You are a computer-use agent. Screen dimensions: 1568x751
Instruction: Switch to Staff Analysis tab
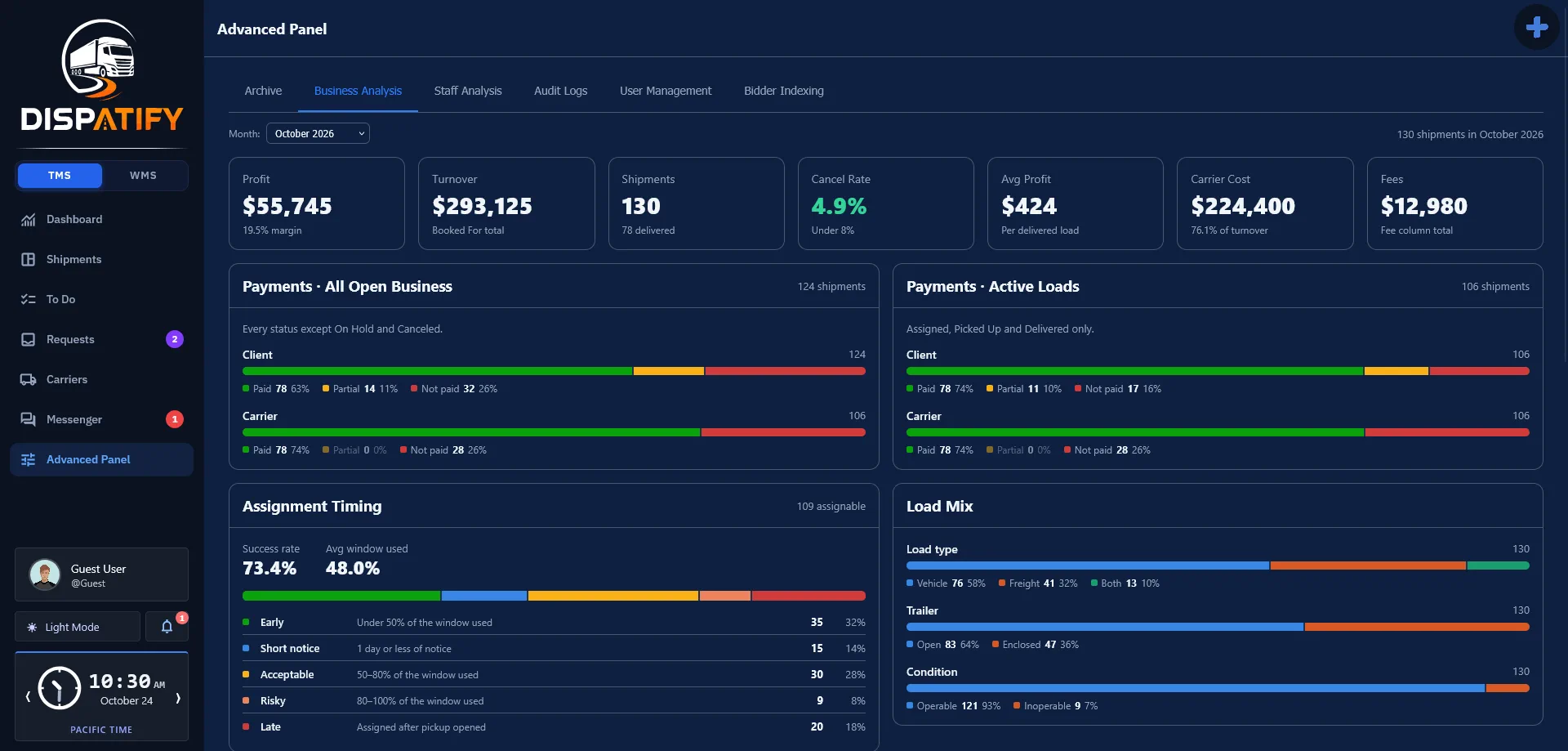468,91
